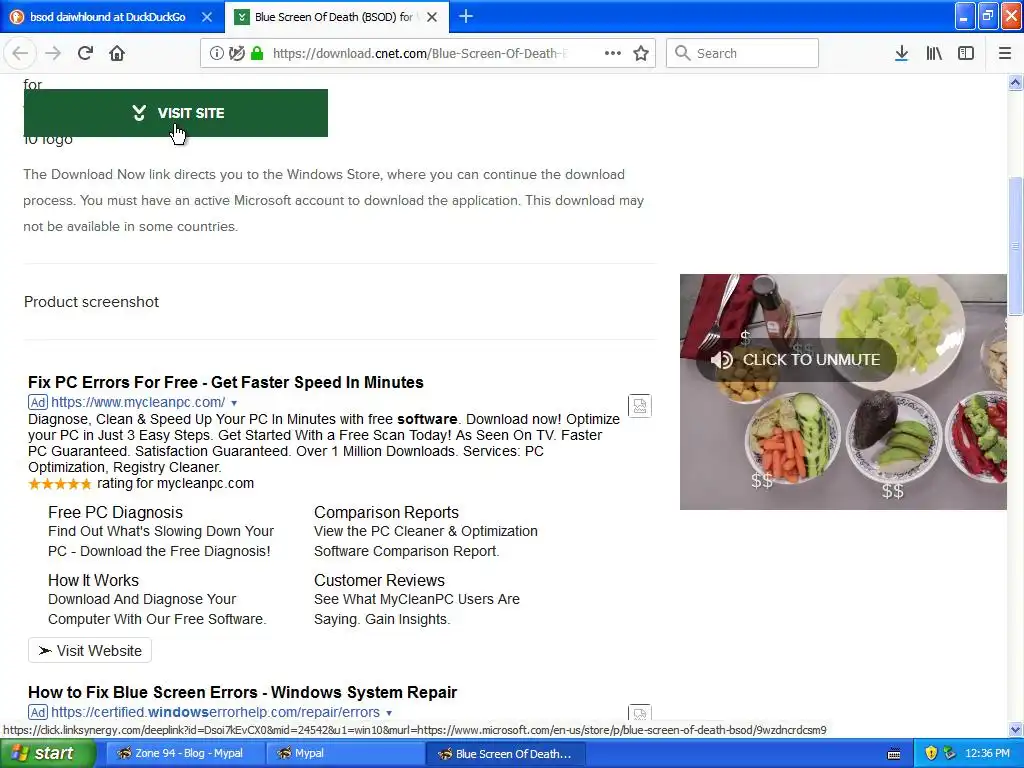Click the image icon beside mycleanpc ad
This screenshot has width=1024, height=768.
coord(639,406)
